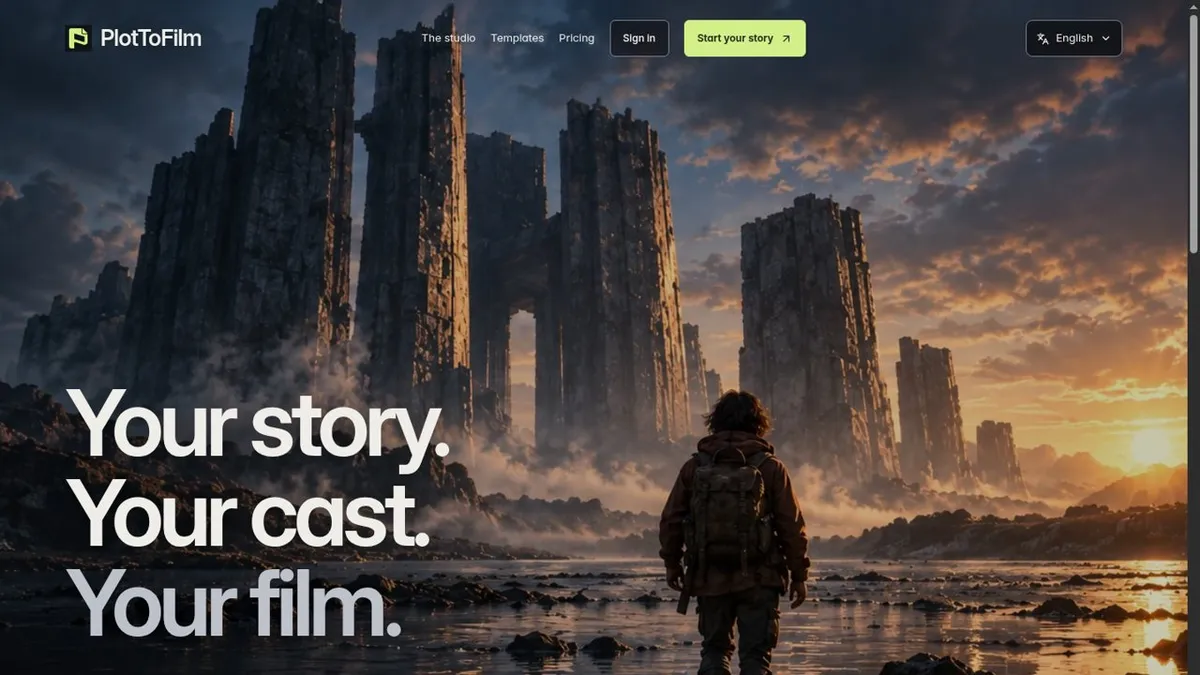Click the PlotToFilm logo icon
Image resolution: width=1200 pixels, height=675 pixels.
78,38
